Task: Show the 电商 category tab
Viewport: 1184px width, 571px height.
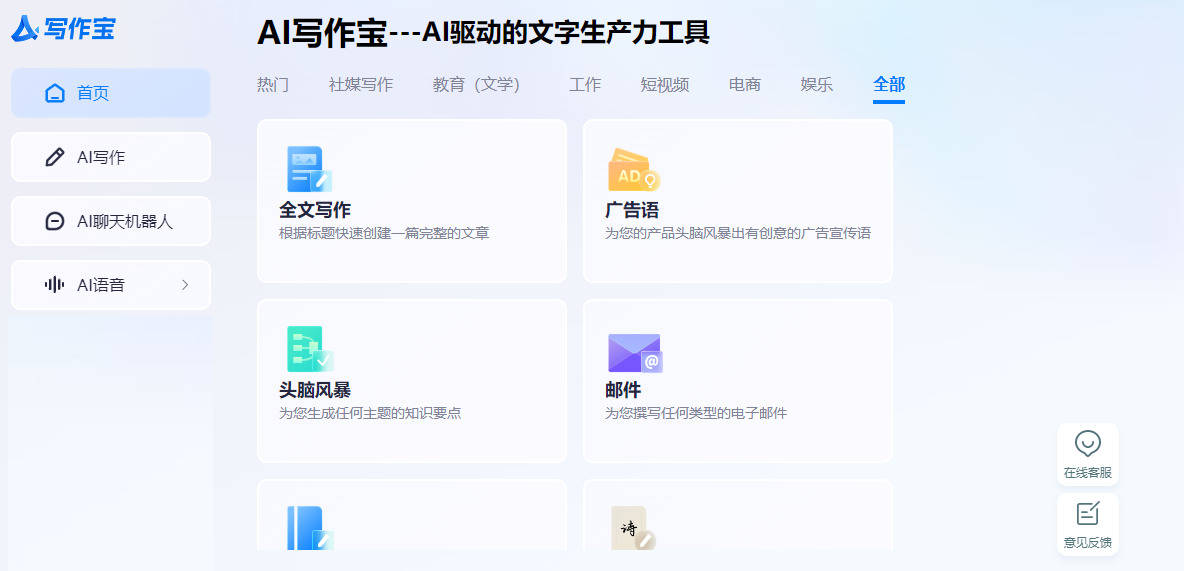Action: pos(745,85)
